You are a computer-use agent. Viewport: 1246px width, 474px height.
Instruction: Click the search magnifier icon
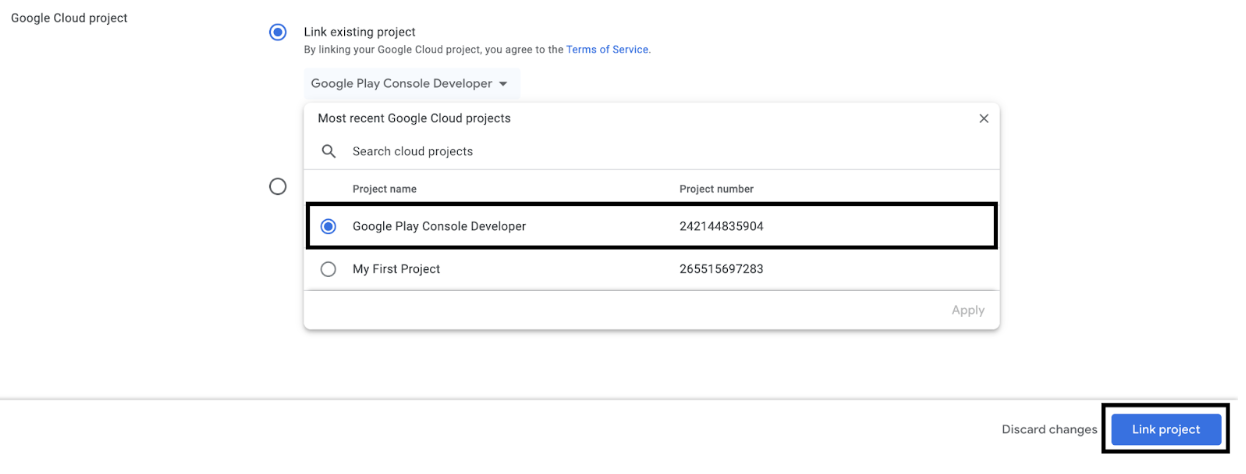[x=328, y=152]
